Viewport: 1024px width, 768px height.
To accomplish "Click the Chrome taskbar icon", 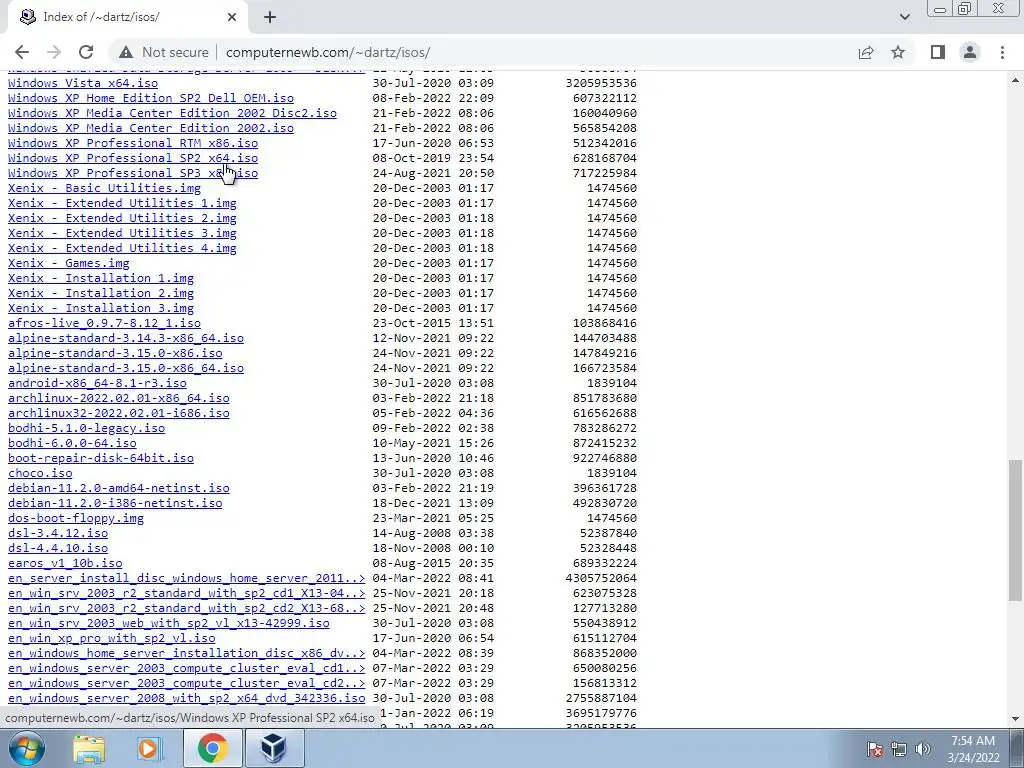I will (212, 749).
